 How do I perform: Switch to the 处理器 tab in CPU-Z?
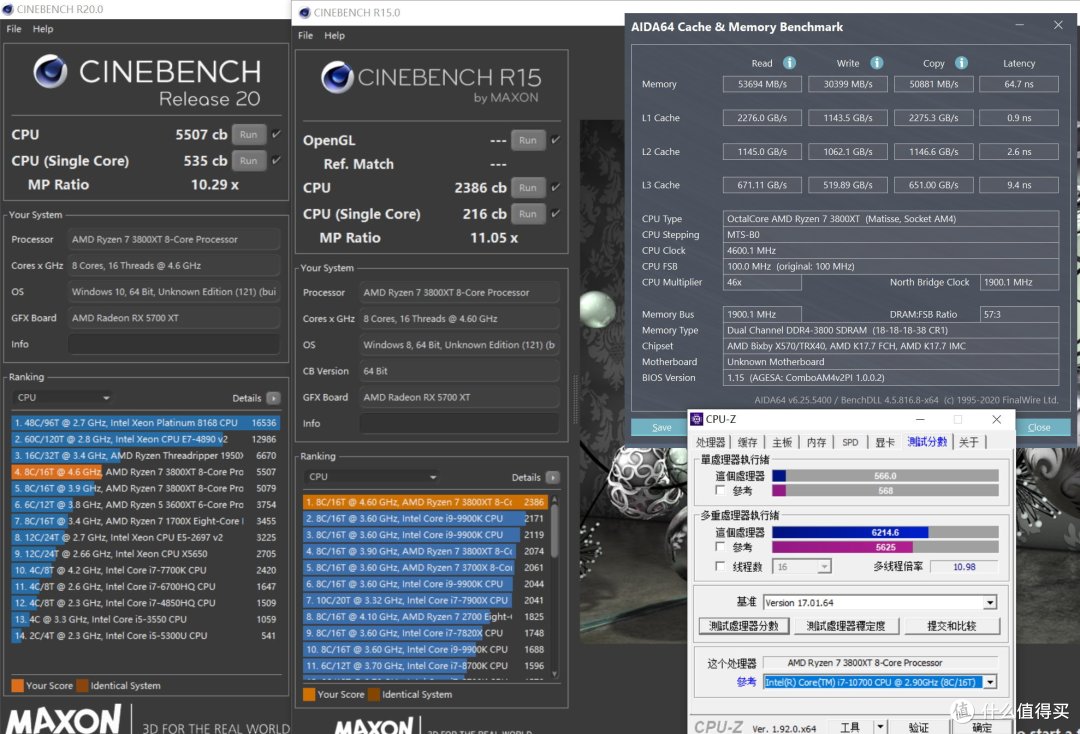point(710,442)
